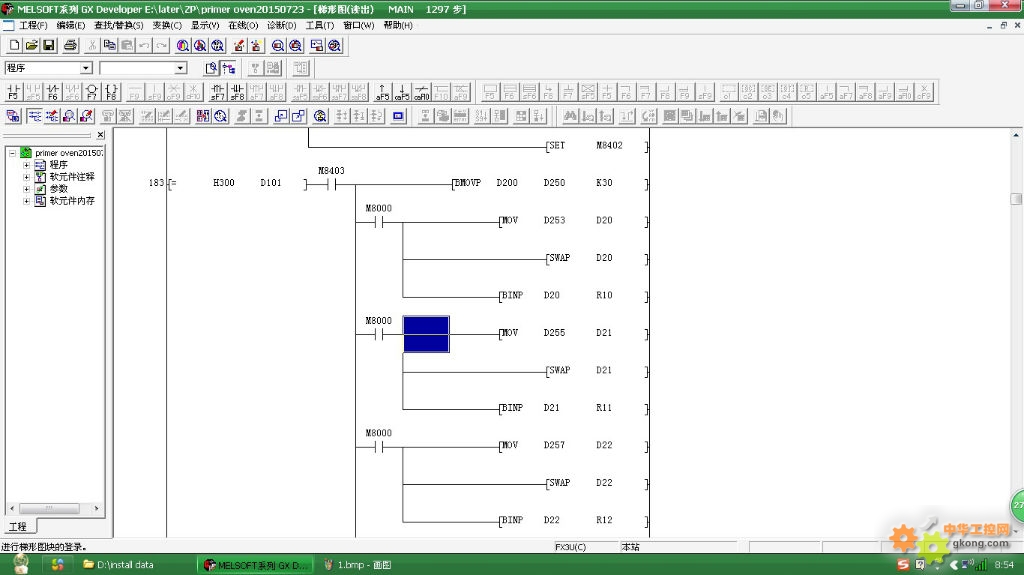The image size is (1024, 575).
Task: Click the blue rectangle remote operation icon
Action: [398, 116]
